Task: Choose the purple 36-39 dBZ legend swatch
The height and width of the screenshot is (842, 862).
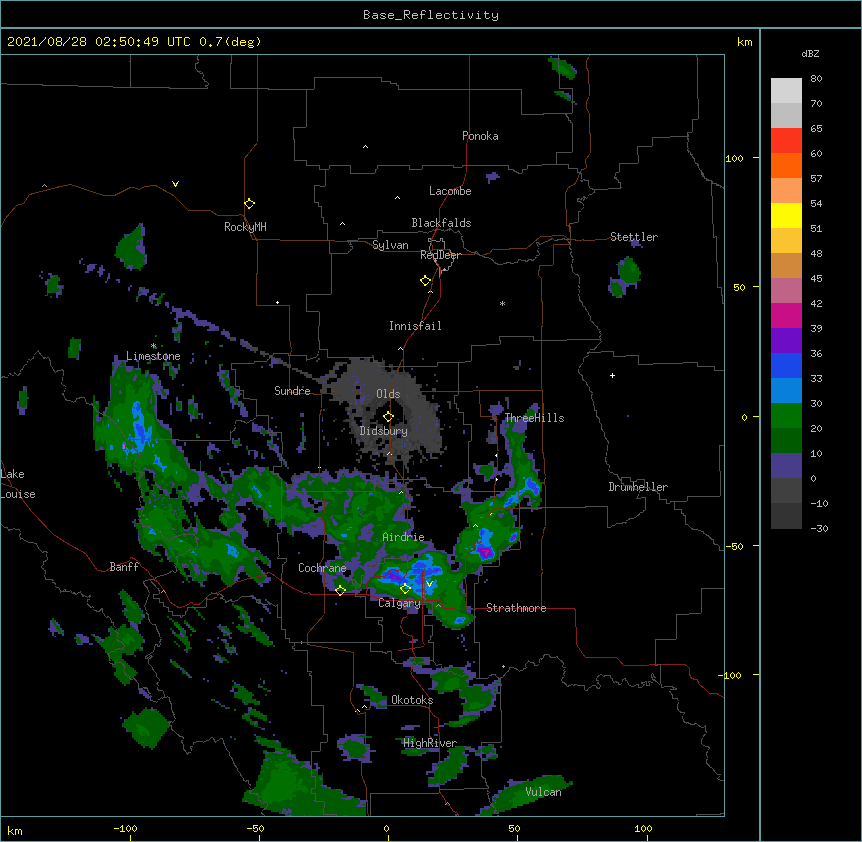Action: (x=786, y=340)
